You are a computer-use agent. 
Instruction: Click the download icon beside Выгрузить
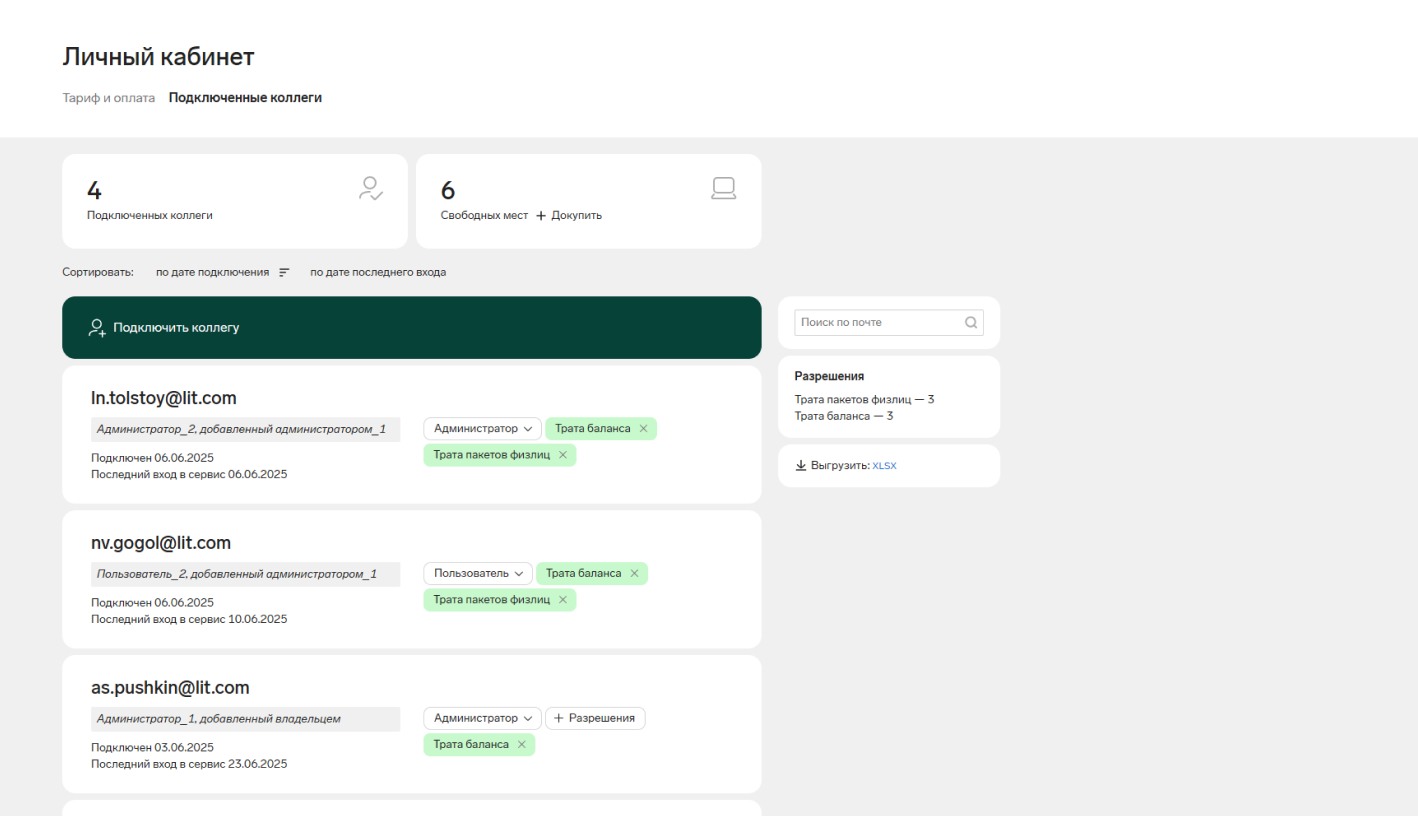pyautogui.click(x=801, y=465)
